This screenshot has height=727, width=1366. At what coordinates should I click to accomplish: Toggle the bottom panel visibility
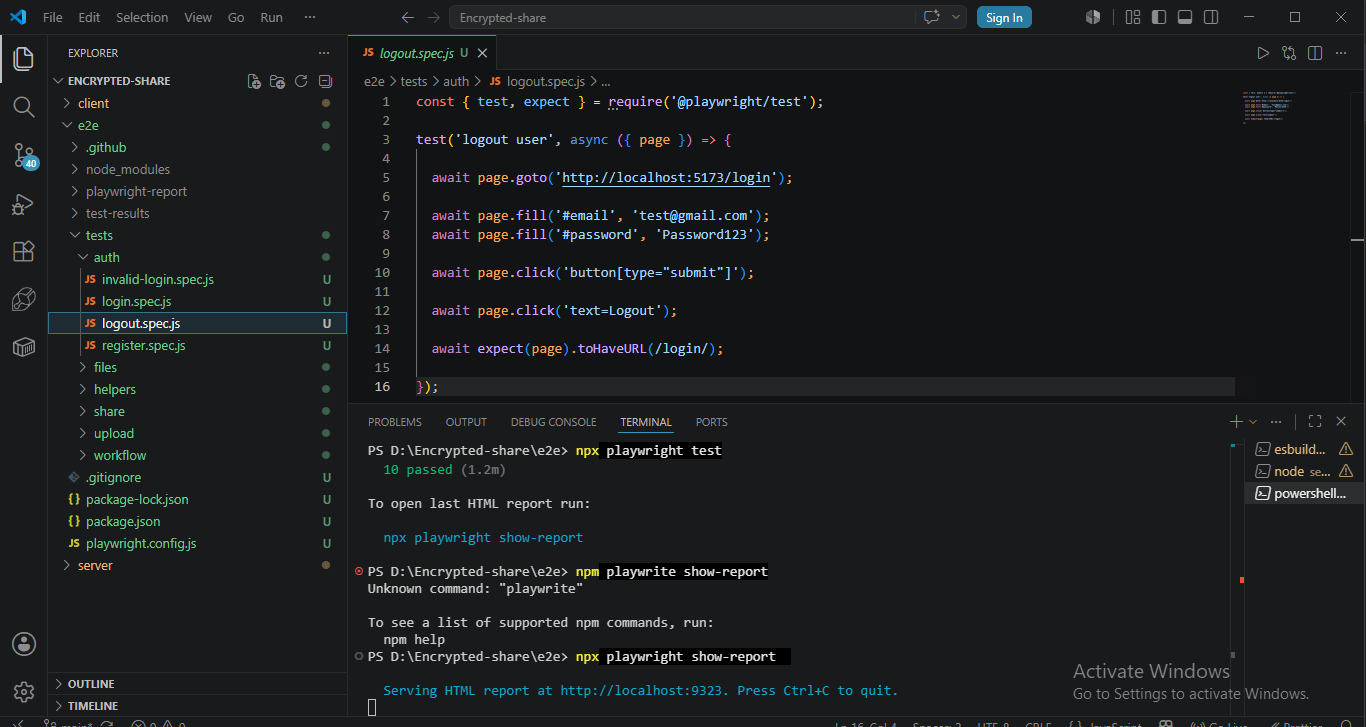[1185, 17]
